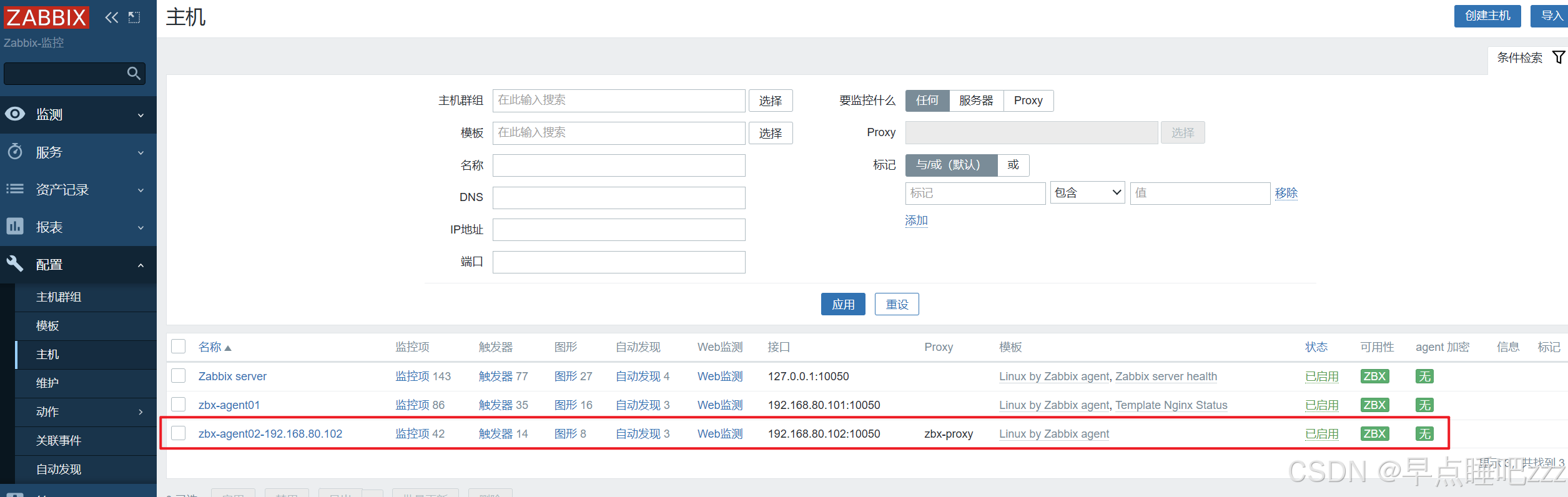Screen dimensions: 1568x497
Task: Expand the 报表 menu chevron
Action: click(141, 228)
